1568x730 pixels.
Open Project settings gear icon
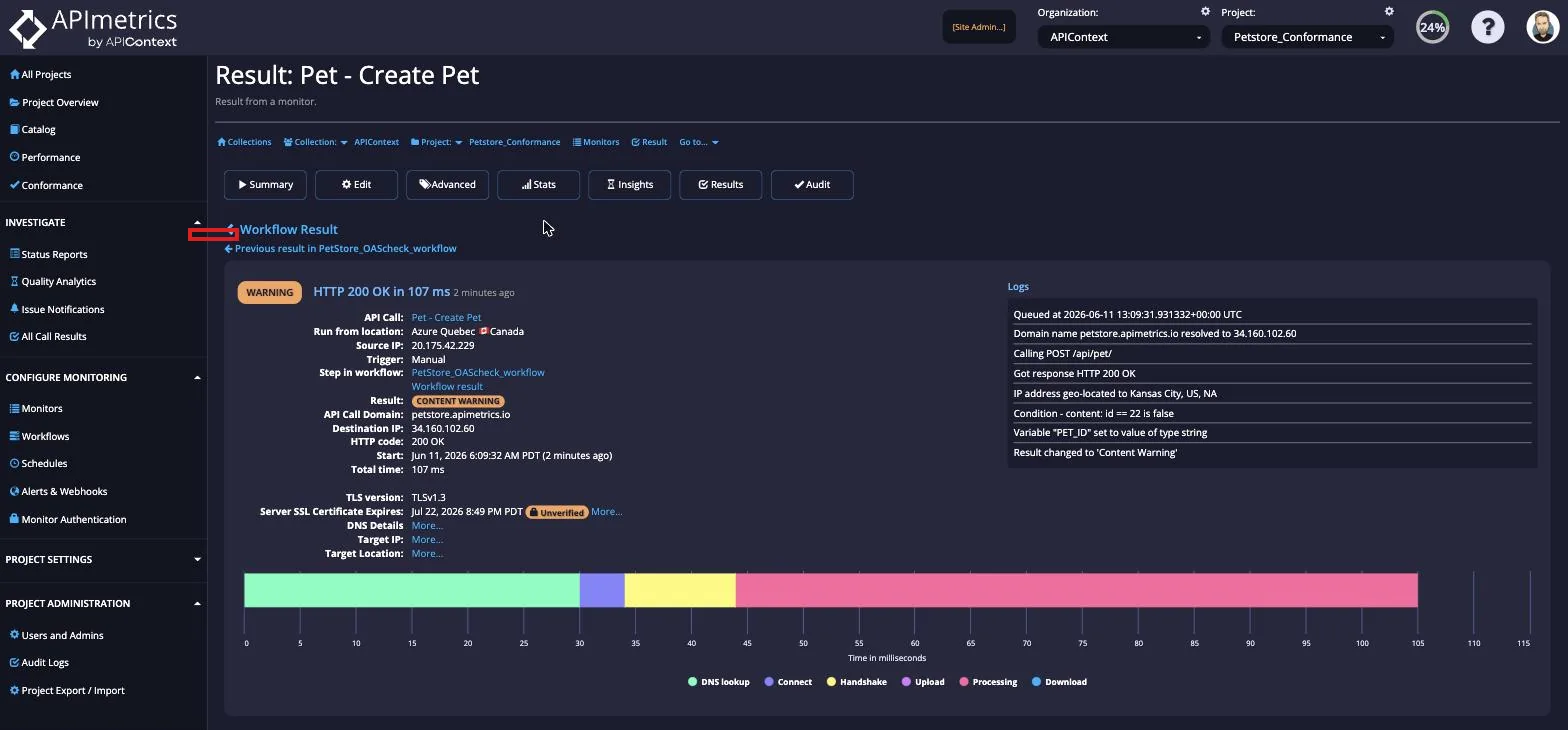[1389, 12]
